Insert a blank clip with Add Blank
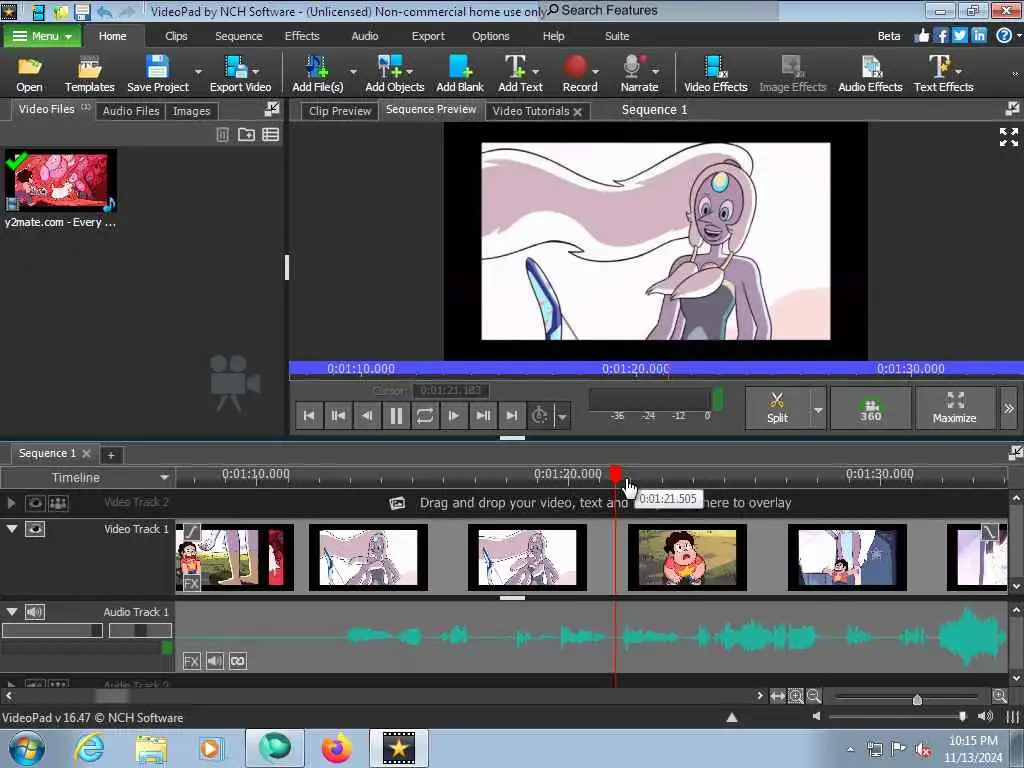Image resolution: width=1024 pixels, height=768 pixels. click(460, 74)
